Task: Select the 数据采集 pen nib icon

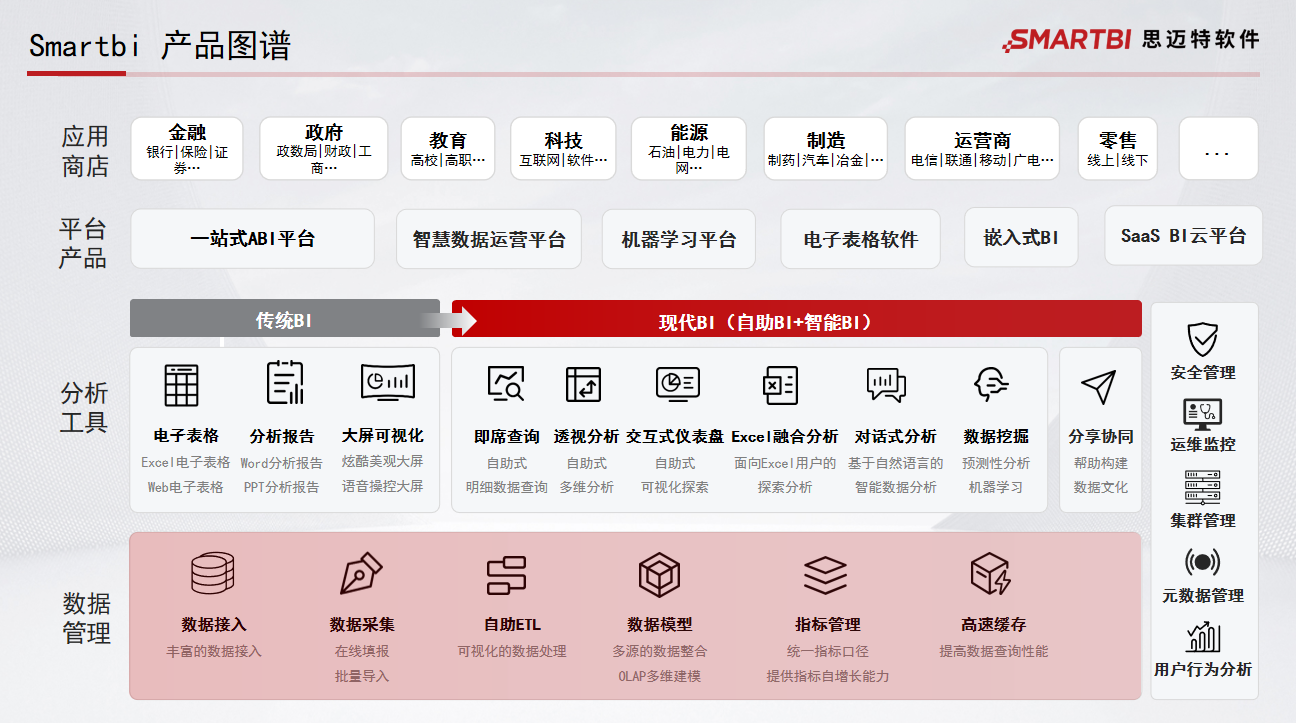Action: [361, 574]
